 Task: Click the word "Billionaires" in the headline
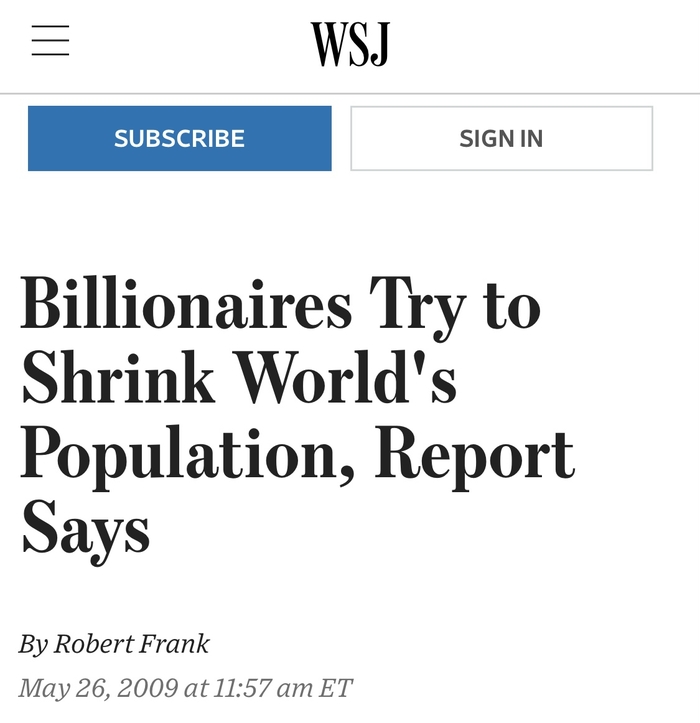click(x=186, y=302)
